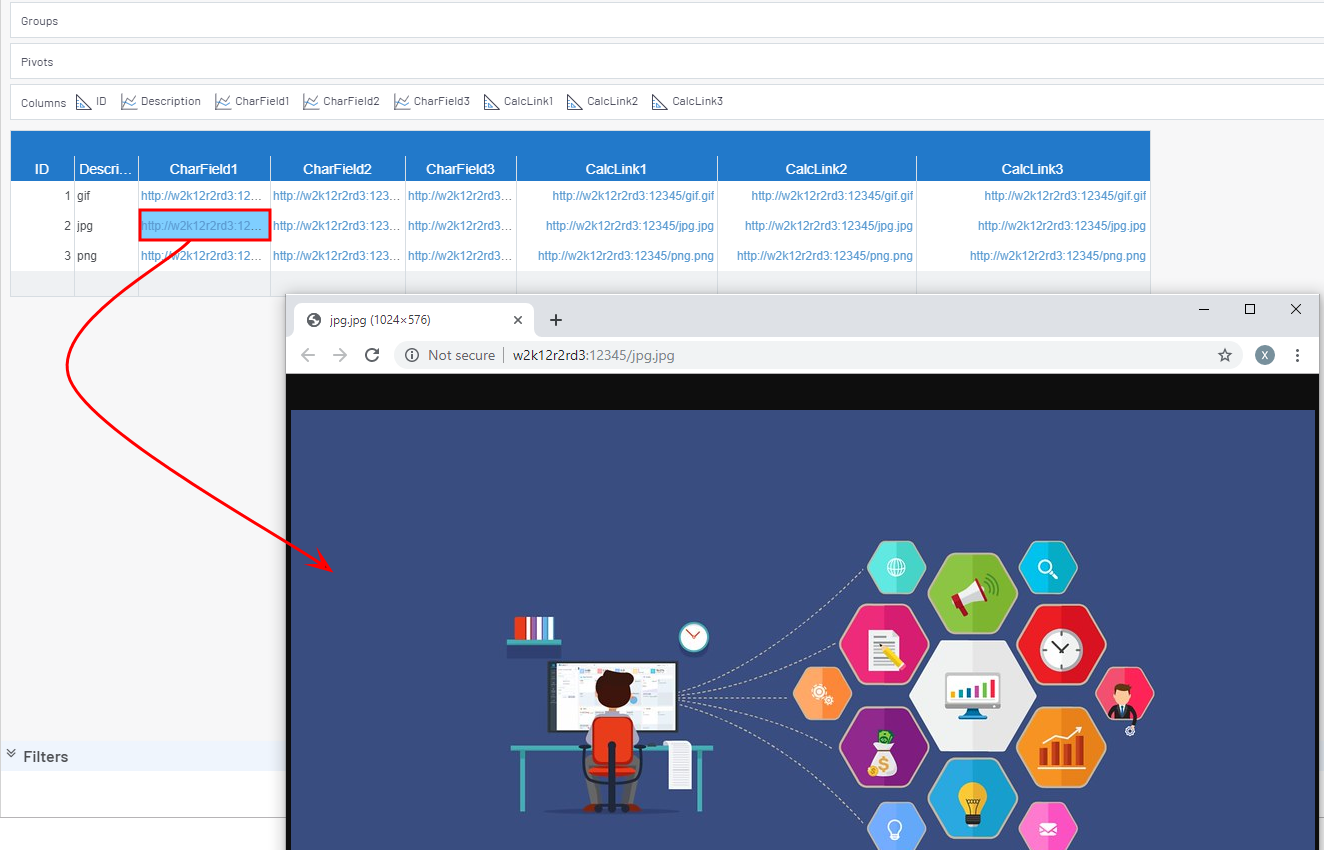Click the browser address bar URL
1324x850 pixels.
pos(593,355)
